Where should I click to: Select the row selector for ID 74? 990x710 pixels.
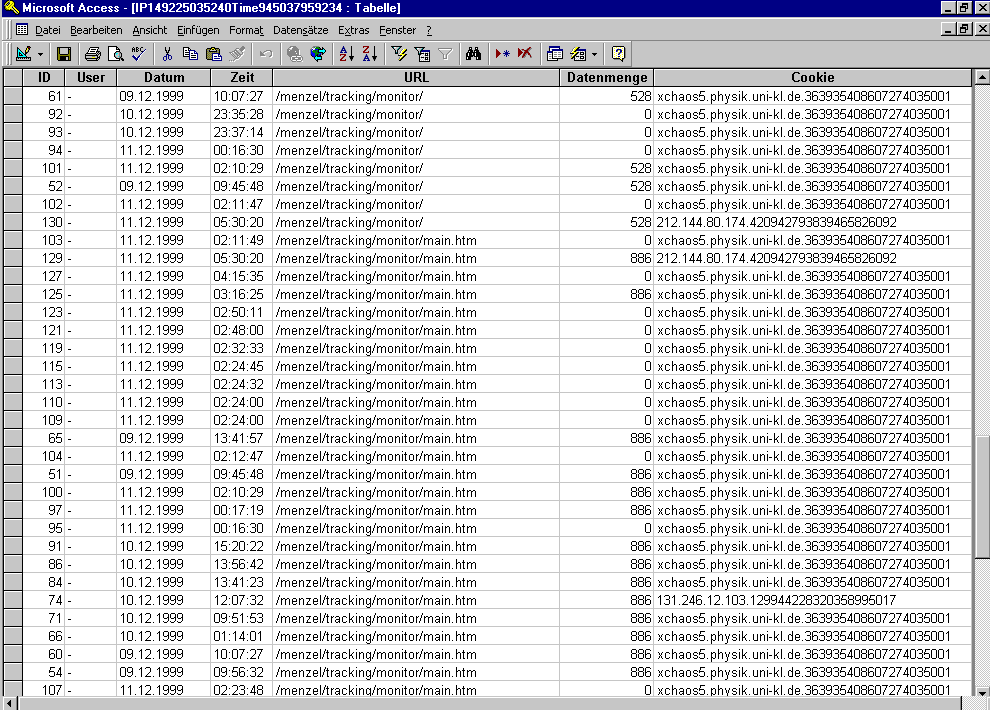click(x=13, y=600)
